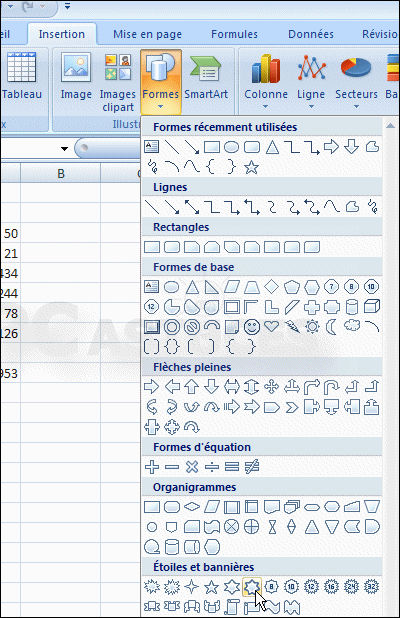Pick the heart shape in Formes de base
This screenshot has height=618, width=400.
(272, 326)
